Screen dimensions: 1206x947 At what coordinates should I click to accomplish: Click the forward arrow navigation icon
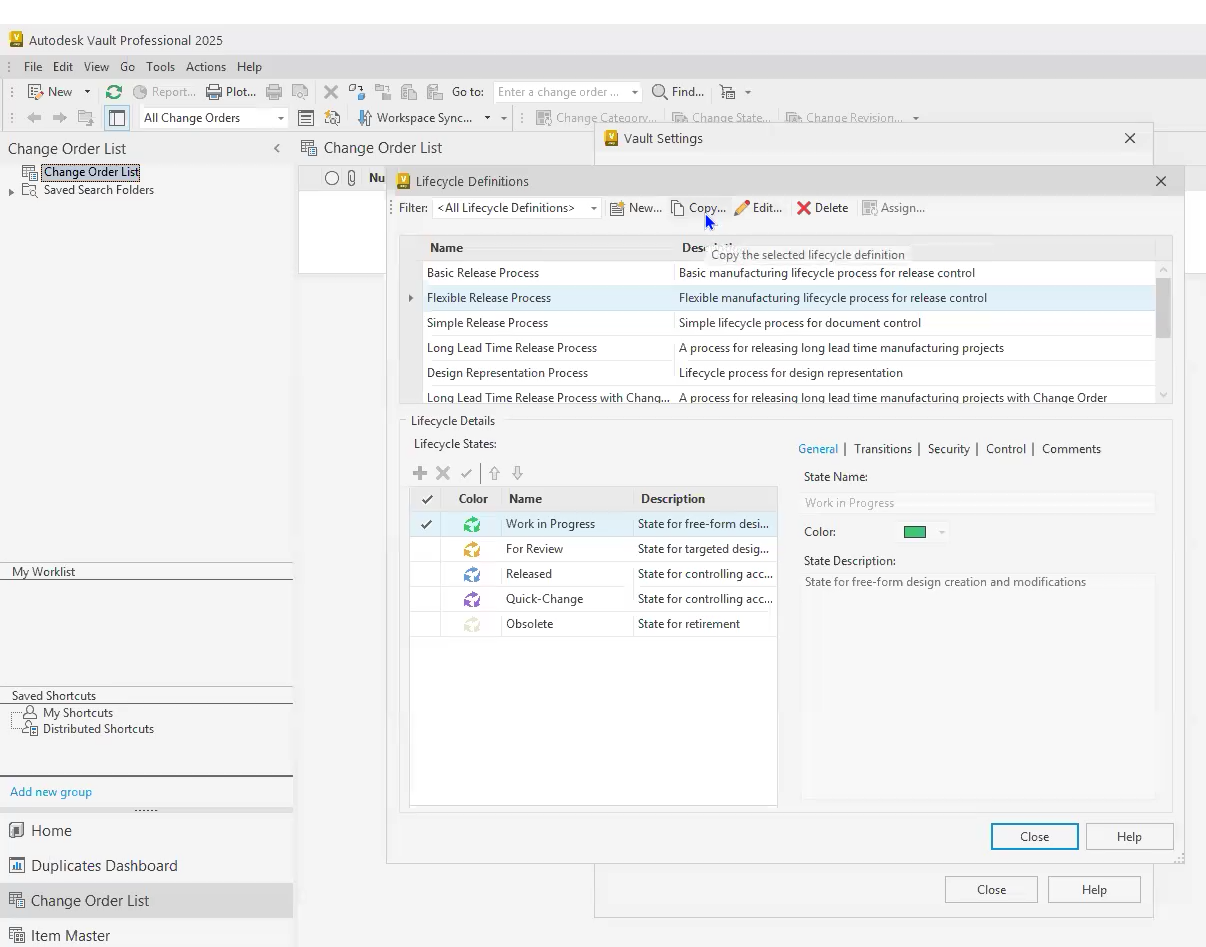(x=59, y=118)
